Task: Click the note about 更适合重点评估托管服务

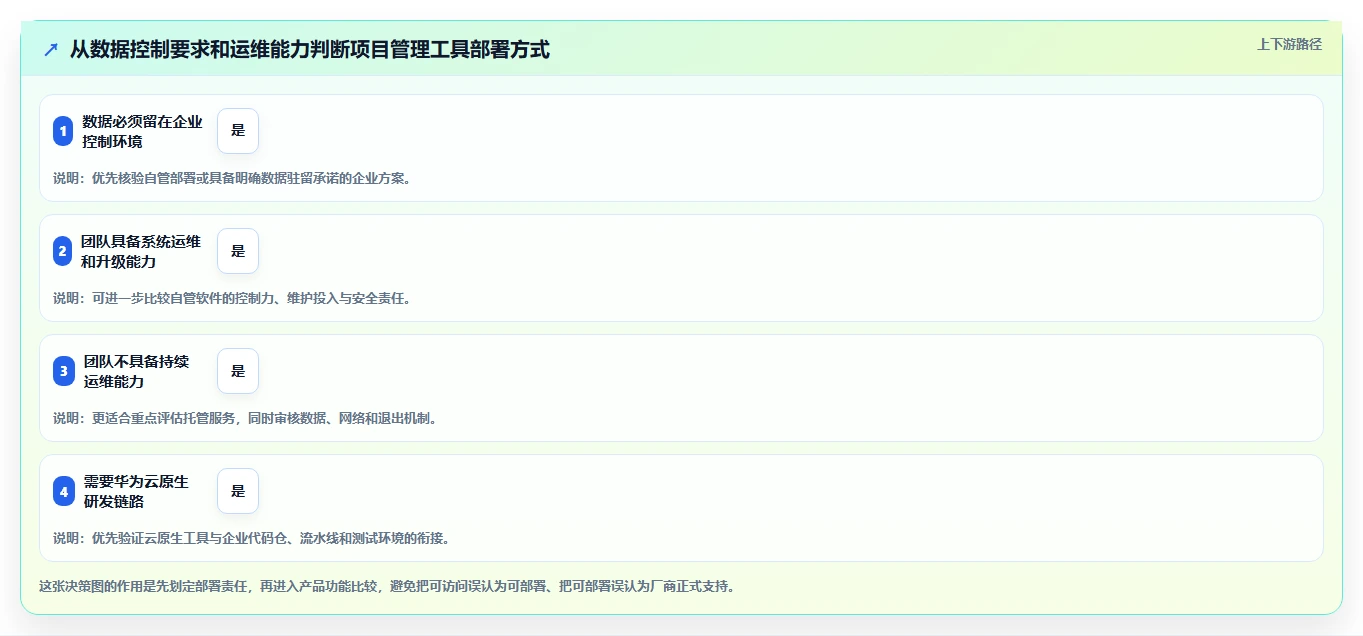Action: click(x=245, y=418)
